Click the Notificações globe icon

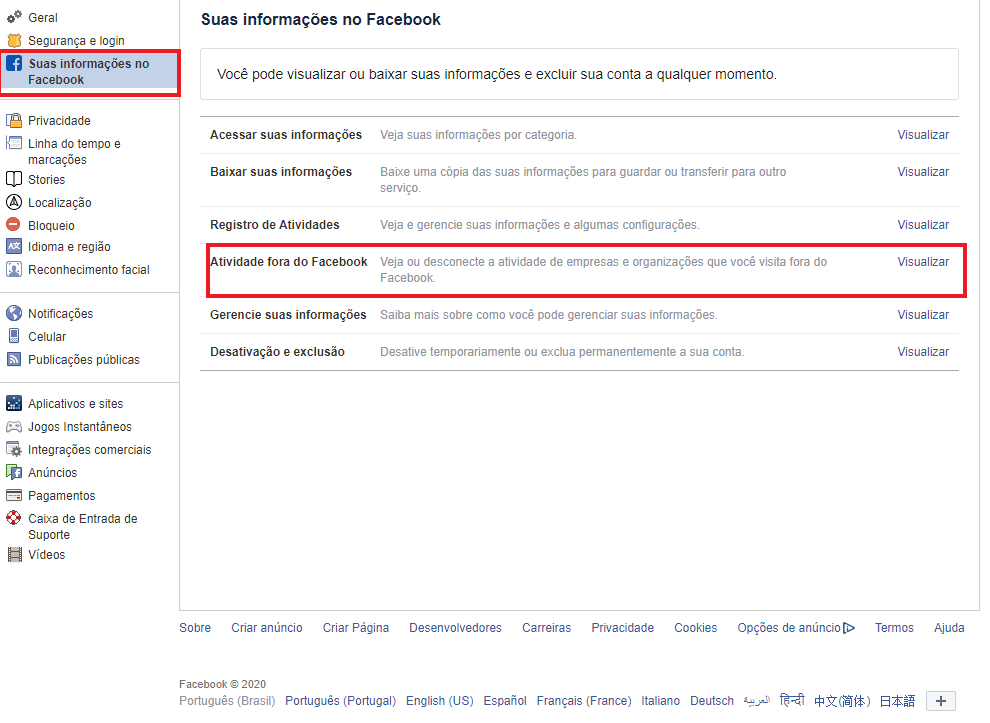tap(14, 313)
